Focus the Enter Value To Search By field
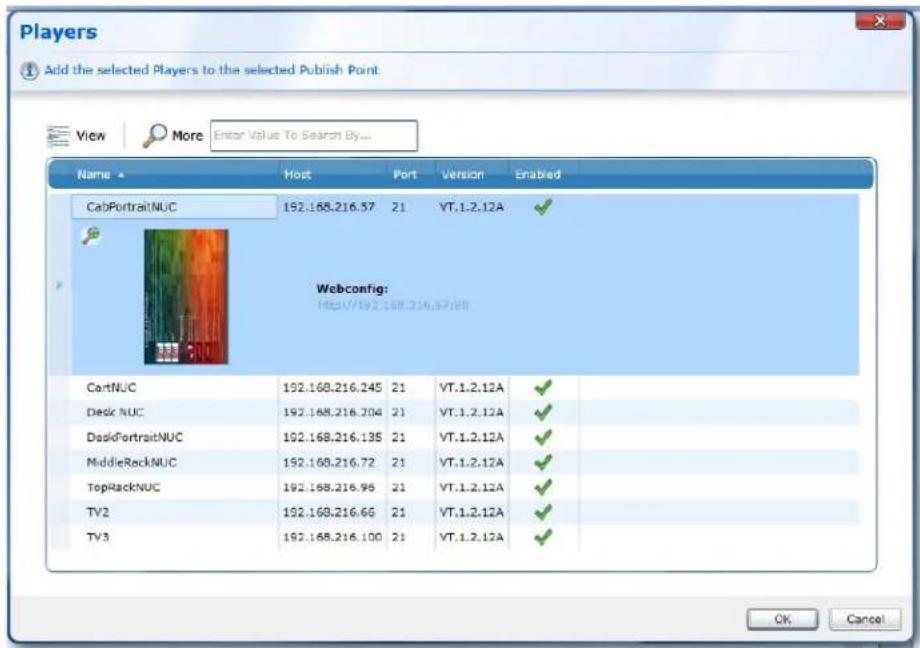This screenshot has width=920, height=648. (314, 136)
